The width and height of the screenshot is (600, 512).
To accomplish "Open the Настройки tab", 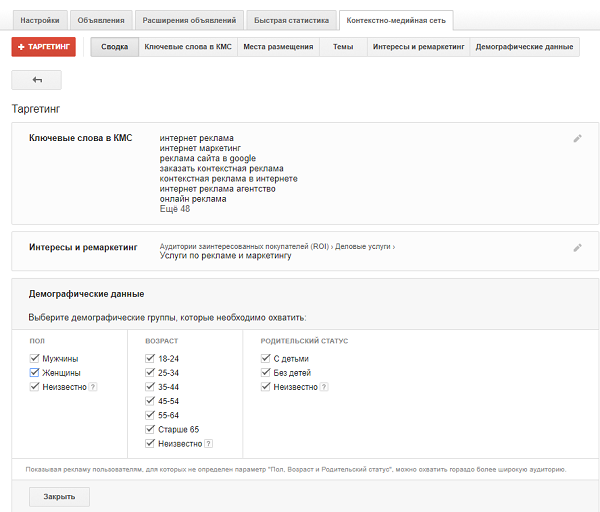I will tap(40, 20).
